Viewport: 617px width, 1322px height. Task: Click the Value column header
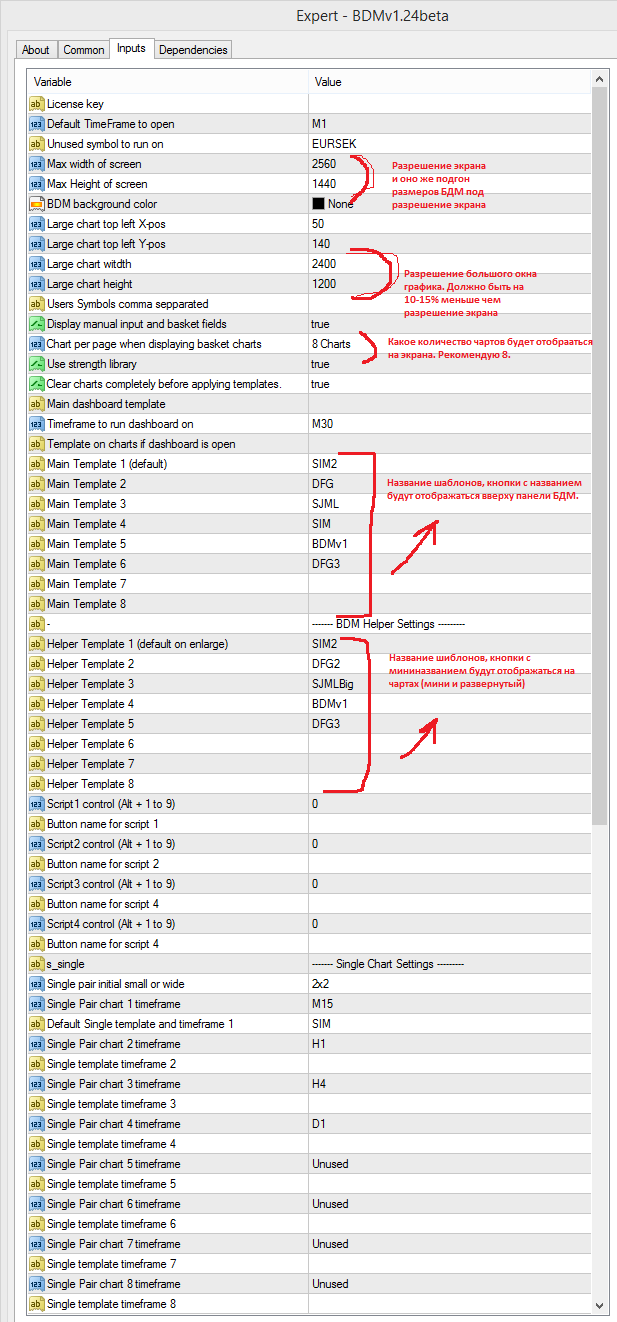click(450, 82)
